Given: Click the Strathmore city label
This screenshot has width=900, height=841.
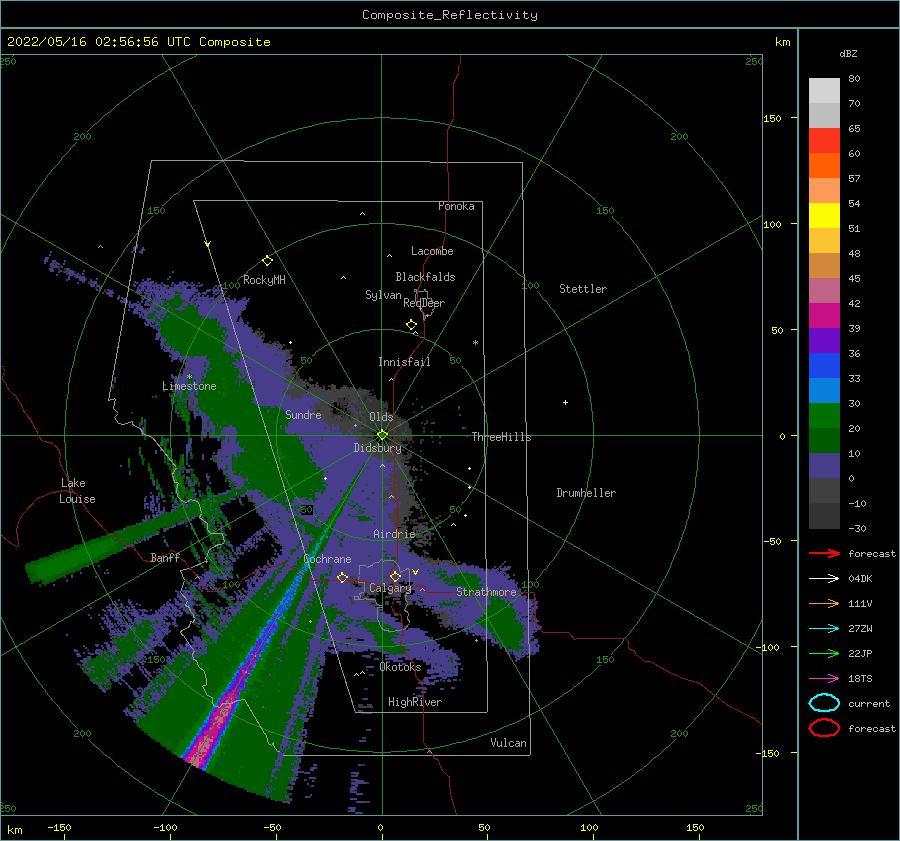Looking at the screenshot, I should coord(486,592).
